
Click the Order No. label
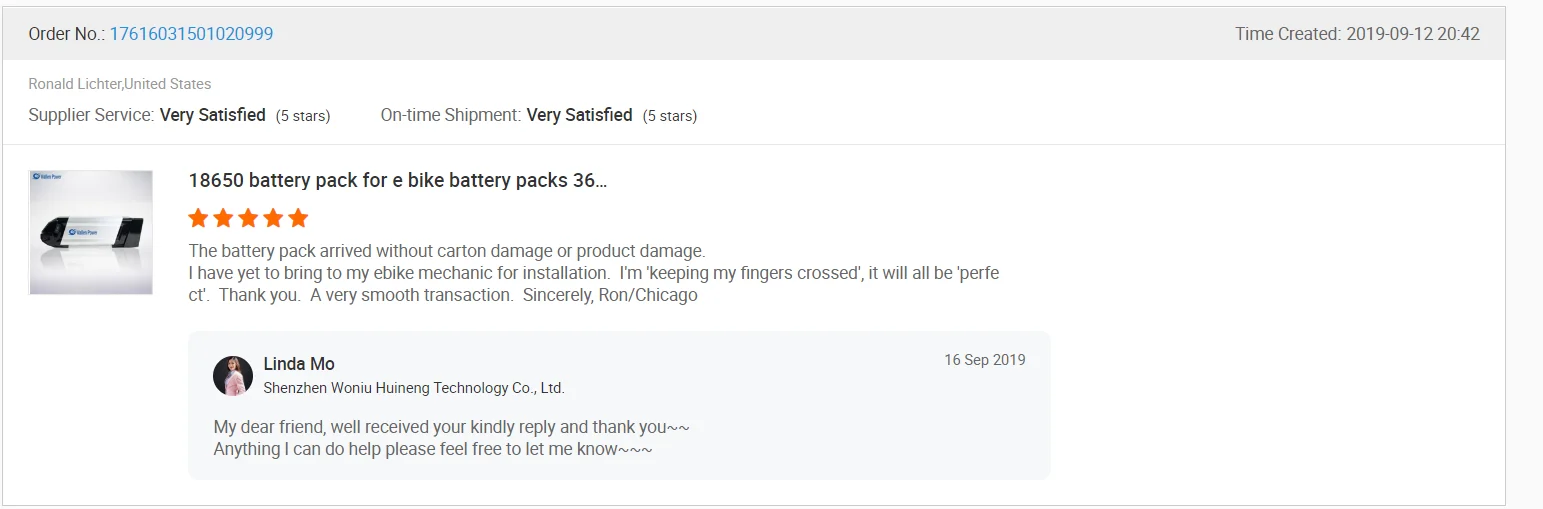coord(66,34)
